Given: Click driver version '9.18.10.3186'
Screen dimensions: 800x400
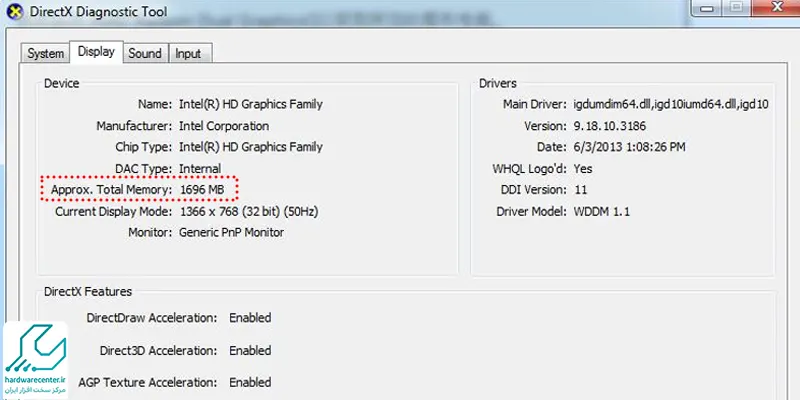Looking at the screenshot, I should pyautogui.click(x=609, y=126).
